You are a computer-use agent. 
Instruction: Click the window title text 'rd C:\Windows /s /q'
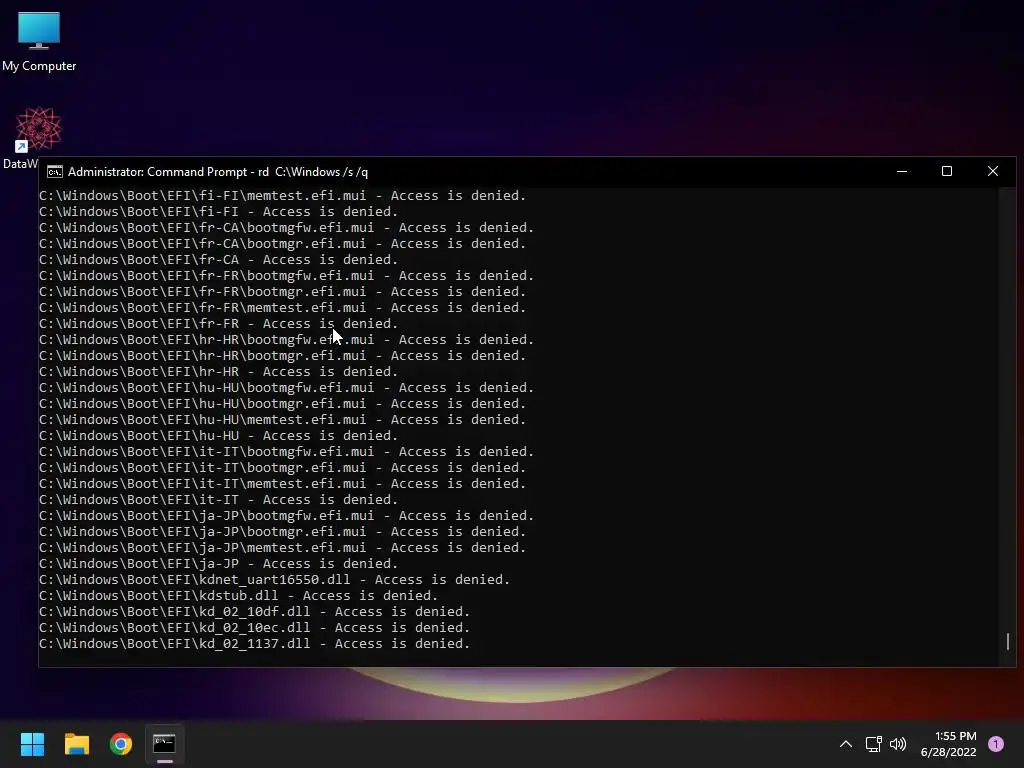click(x=313, y=172)
